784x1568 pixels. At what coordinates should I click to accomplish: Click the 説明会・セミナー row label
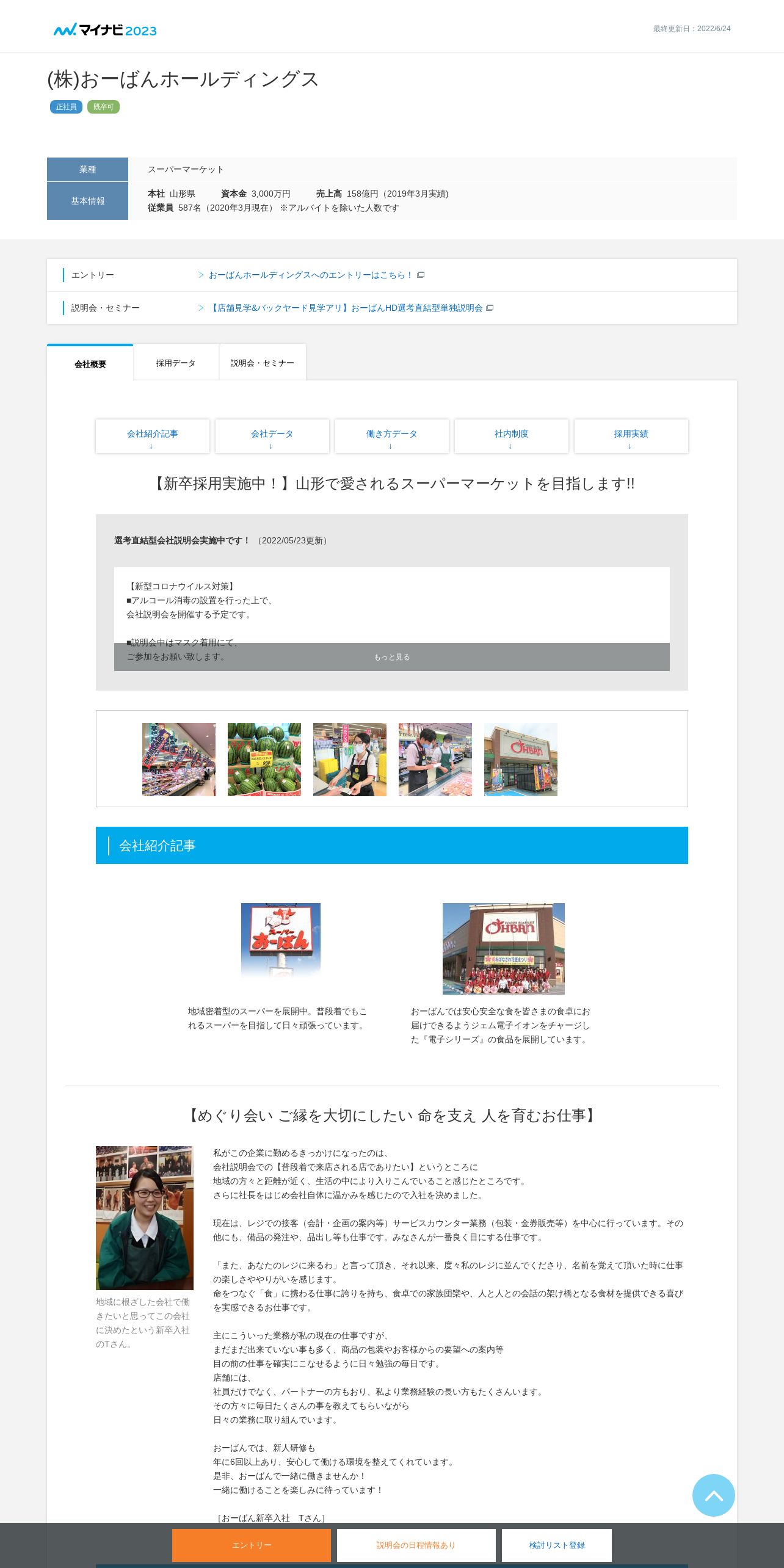[106, 308]
